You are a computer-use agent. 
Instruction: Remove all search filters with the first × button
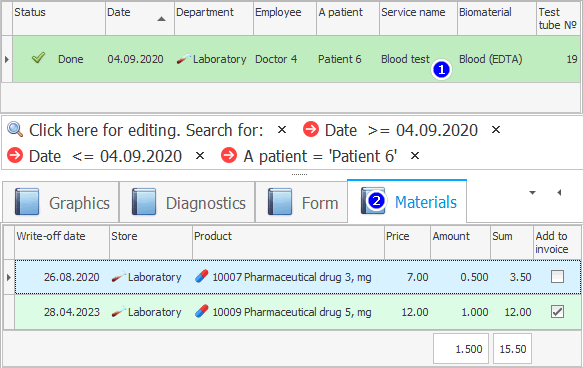[282, 130]
